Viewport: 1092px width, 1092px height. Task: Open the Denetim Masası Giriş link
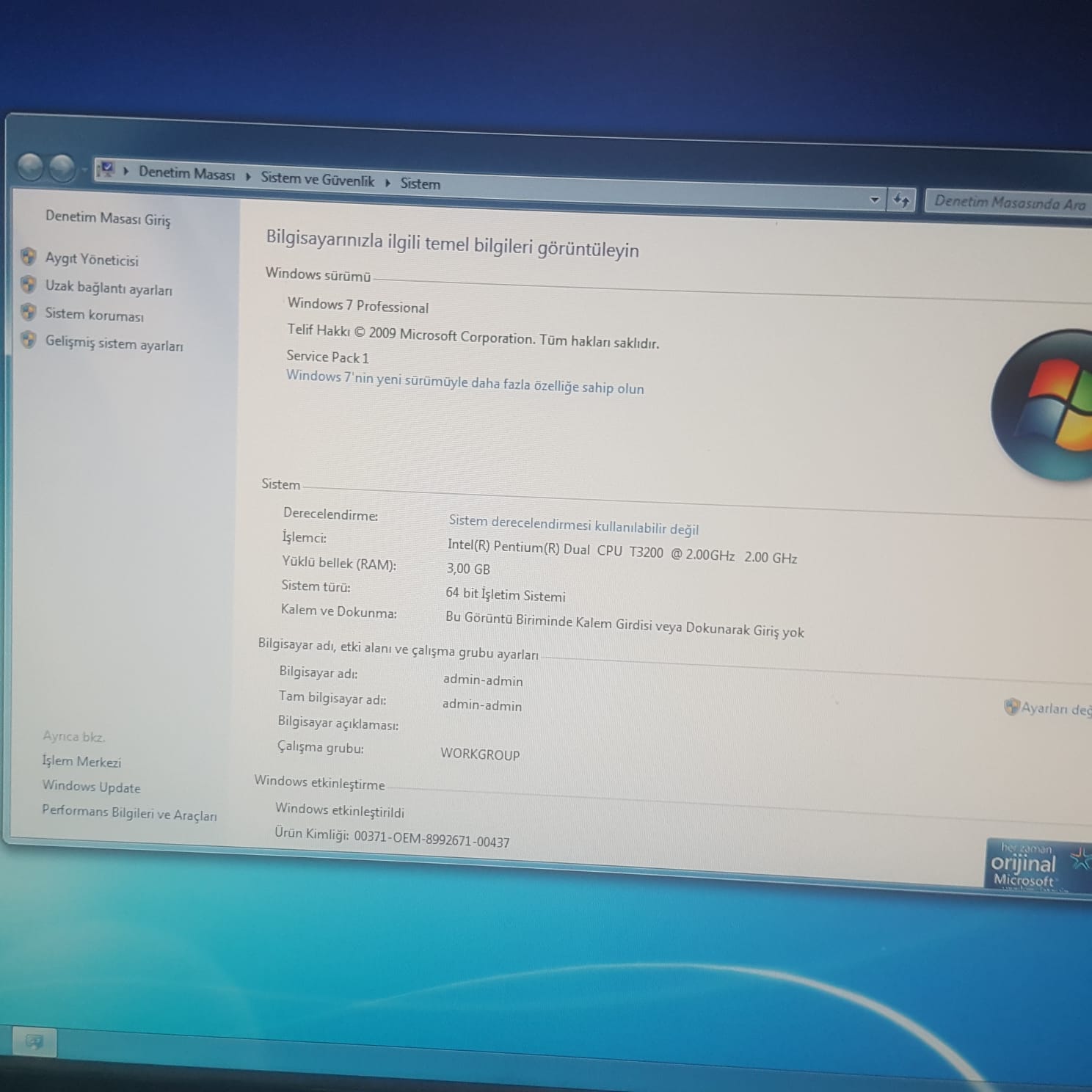pos(108,218)
